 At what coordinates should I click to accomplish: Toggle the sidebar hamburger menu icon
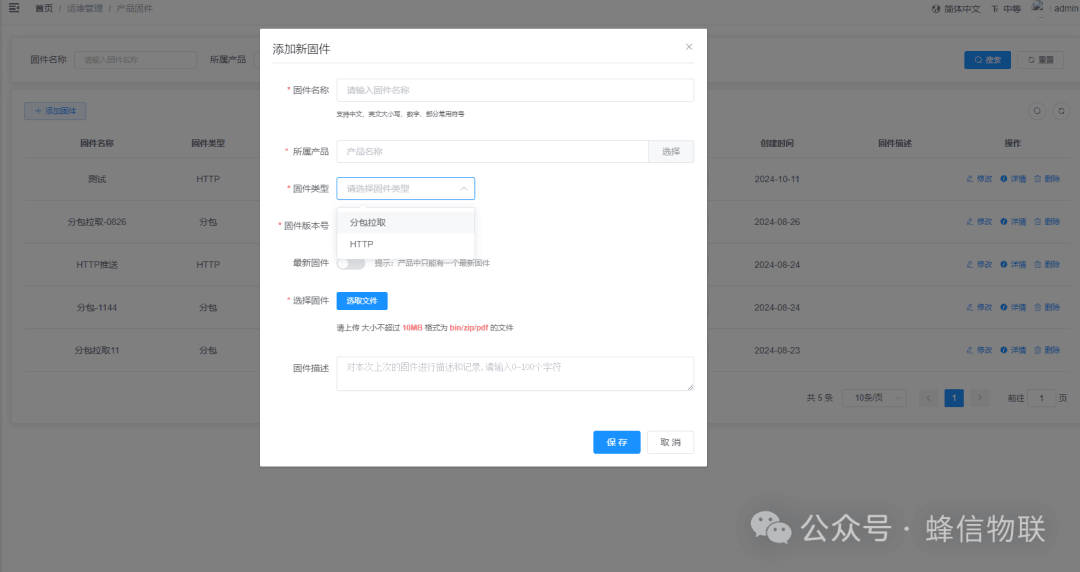14,8
